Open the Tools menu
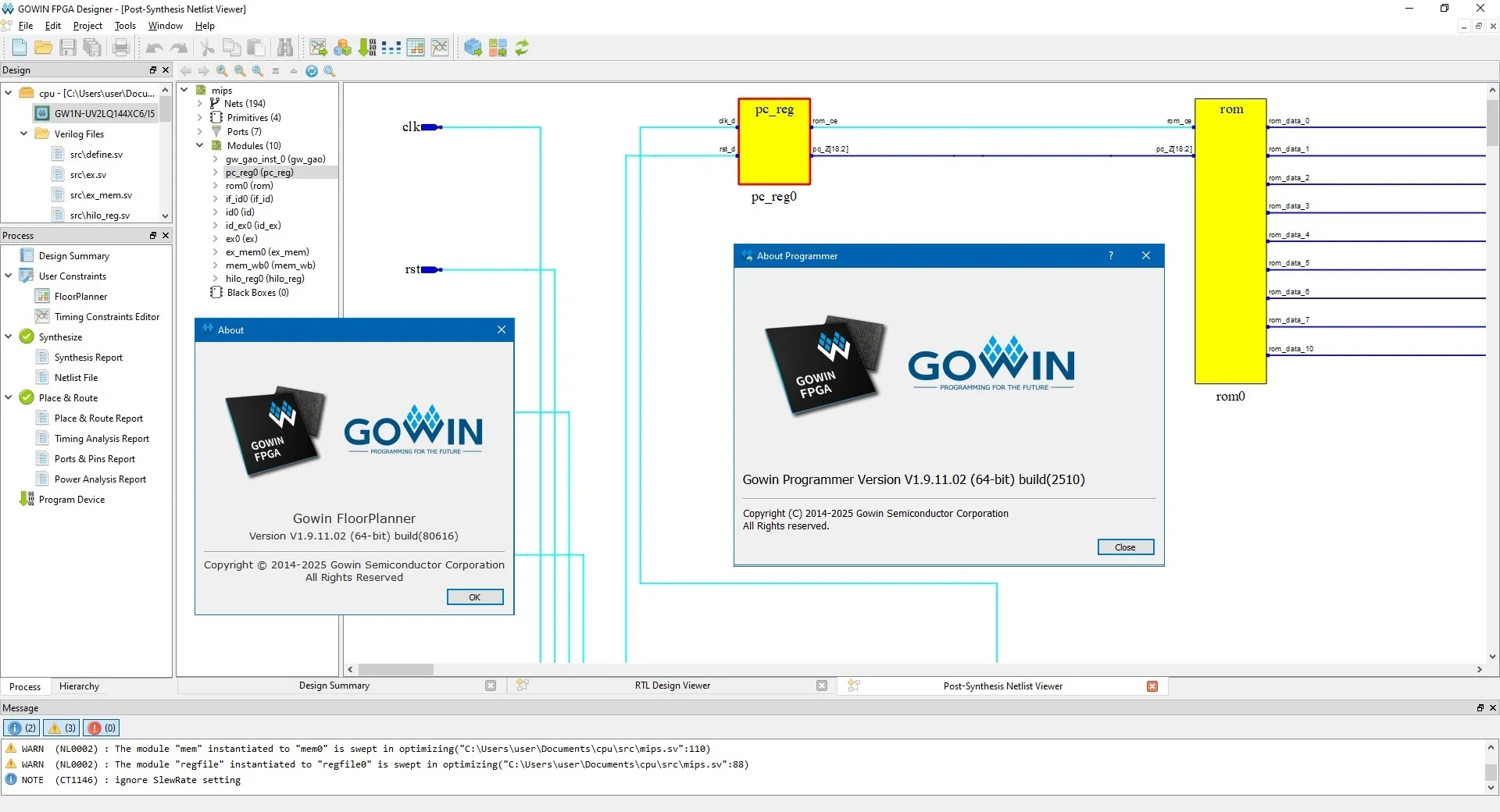Viewport: 1500px width, 812px height. (125, 26)
